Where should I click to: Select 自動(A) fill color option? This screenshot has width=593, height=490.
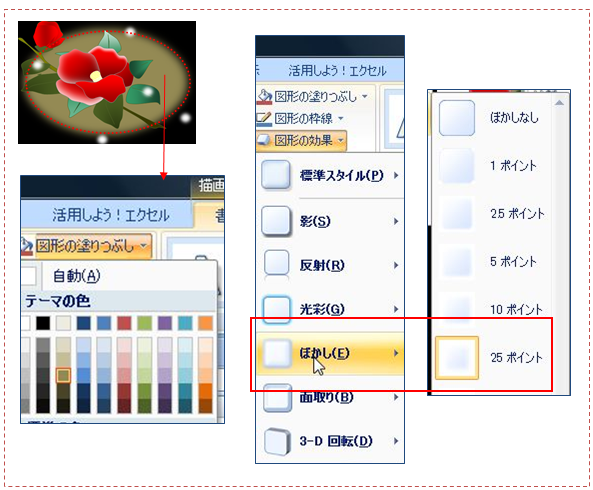119,276
